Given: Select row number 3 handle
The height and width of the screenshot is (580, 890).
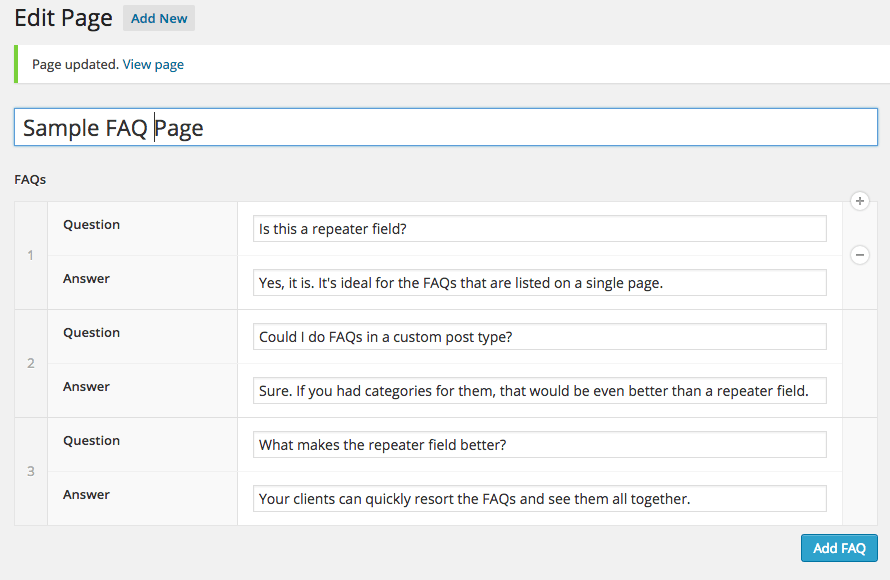Looking at the screenshot, I should pyautogui.click(x=31, y=471).
